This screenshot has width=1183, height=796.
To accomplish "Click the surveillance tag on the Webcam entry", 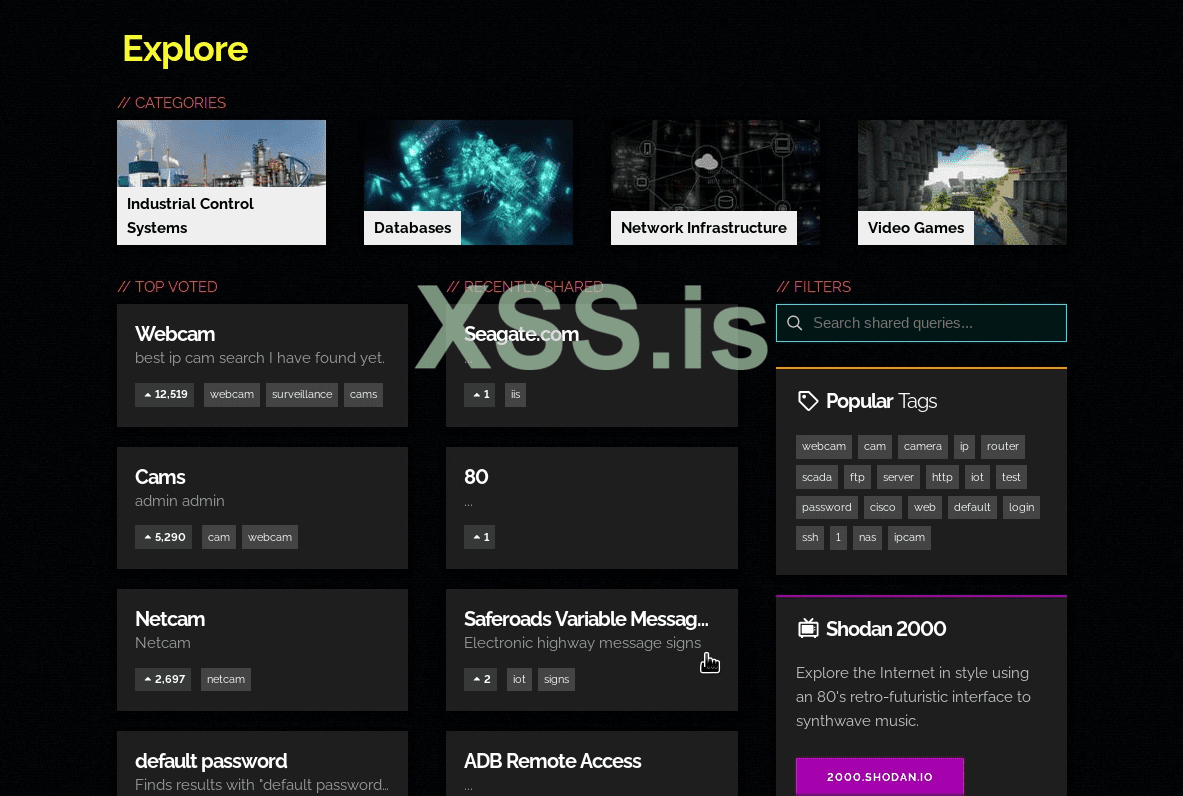I will click(x=302, y=394).
